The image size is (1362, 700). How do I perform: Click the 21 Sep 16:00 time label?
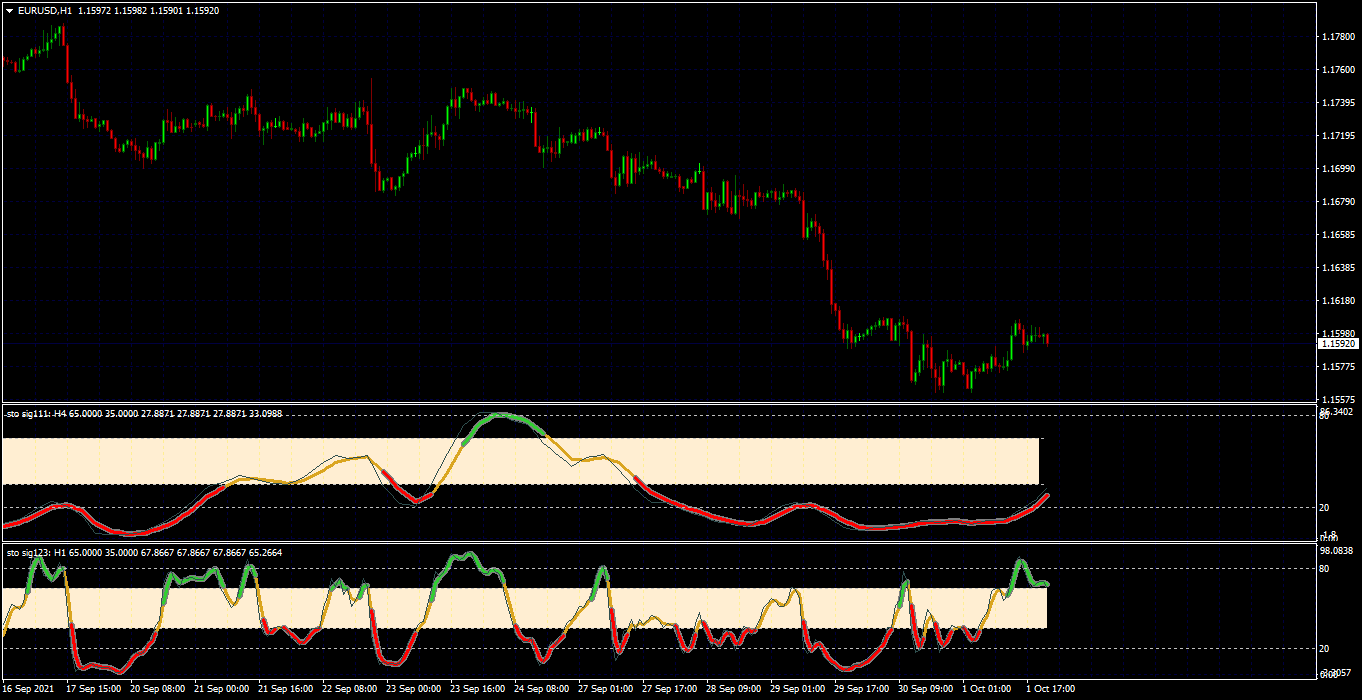(x=286, y=689)
